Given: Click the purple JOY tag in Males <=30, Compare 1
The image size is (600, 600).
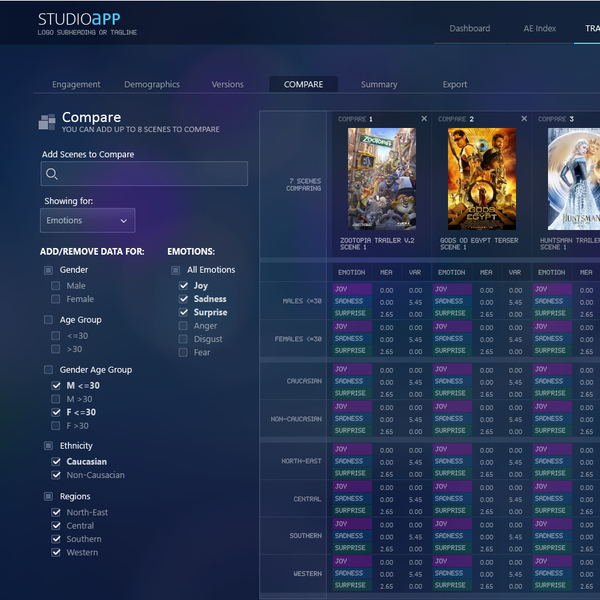Looking at the screenshot, I should (x=352, y=289).
